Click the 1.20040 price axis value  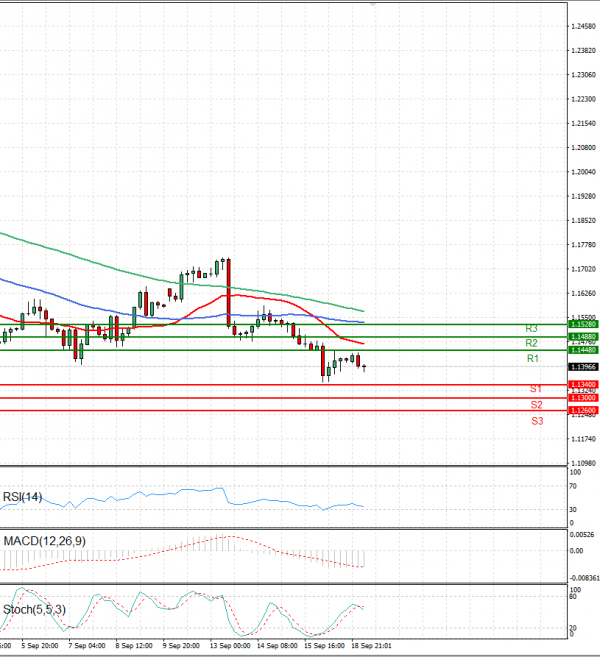[584, 172]
